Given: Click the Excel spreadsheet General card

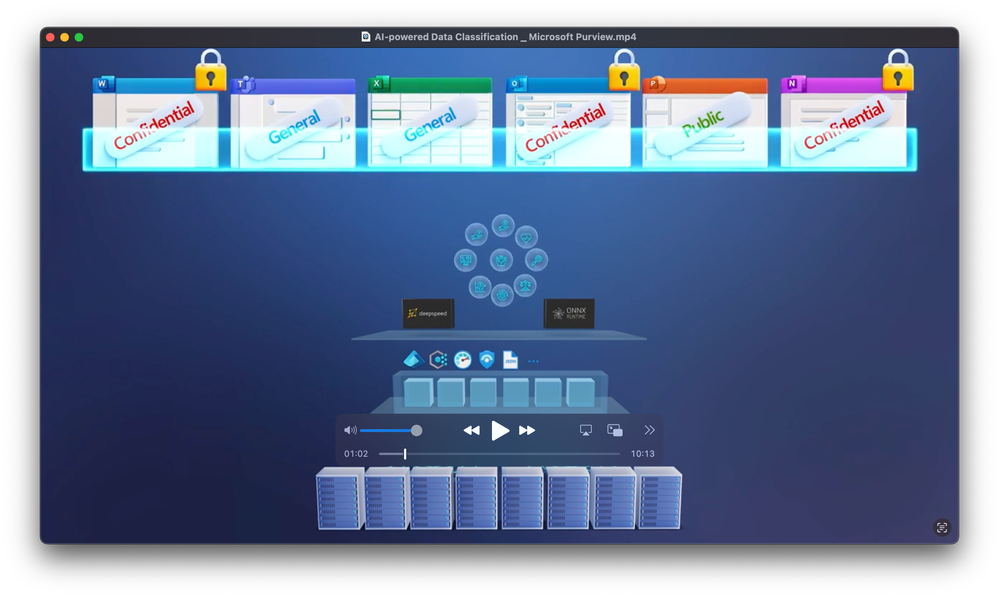Looking at the screenshot, I should (x=430, y=123).
